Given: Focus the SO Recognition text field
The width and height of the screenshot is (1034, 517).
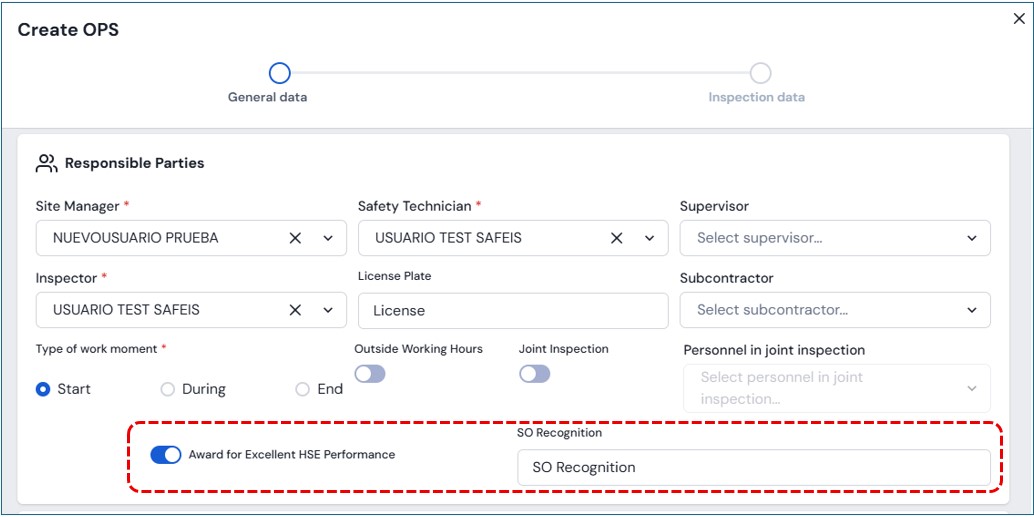Looking at the screenshot, I should click(753, 467).
